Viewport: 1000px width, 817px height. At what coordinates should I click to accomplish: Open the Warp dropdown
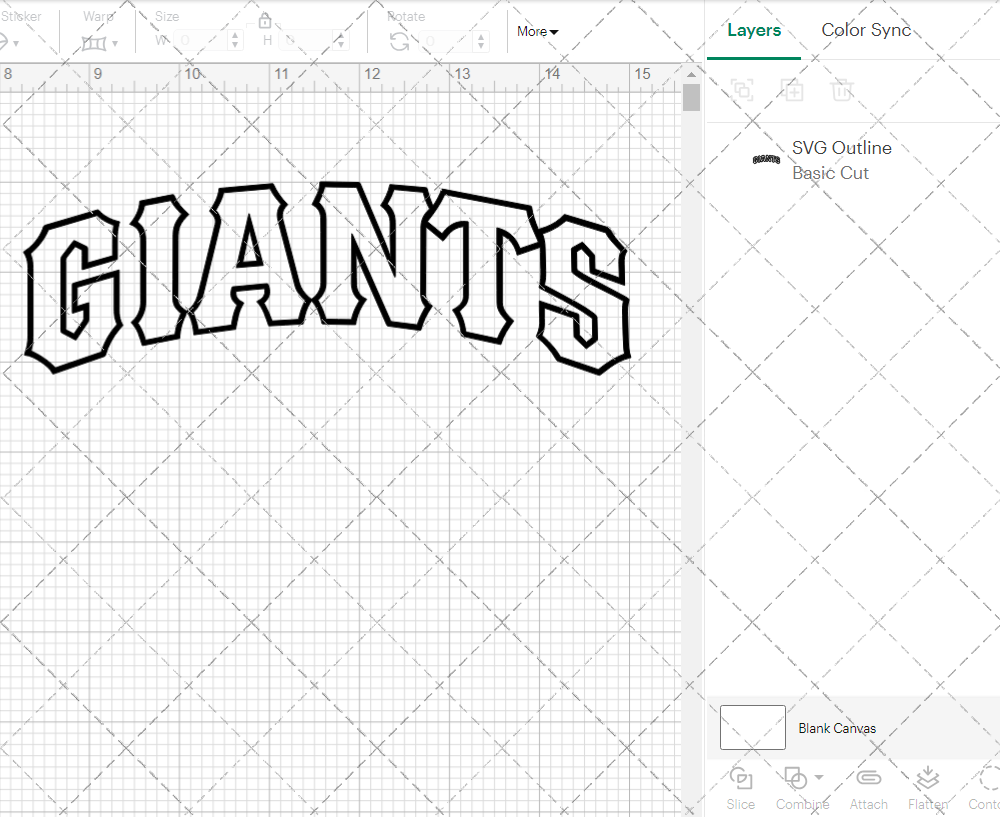100,43
